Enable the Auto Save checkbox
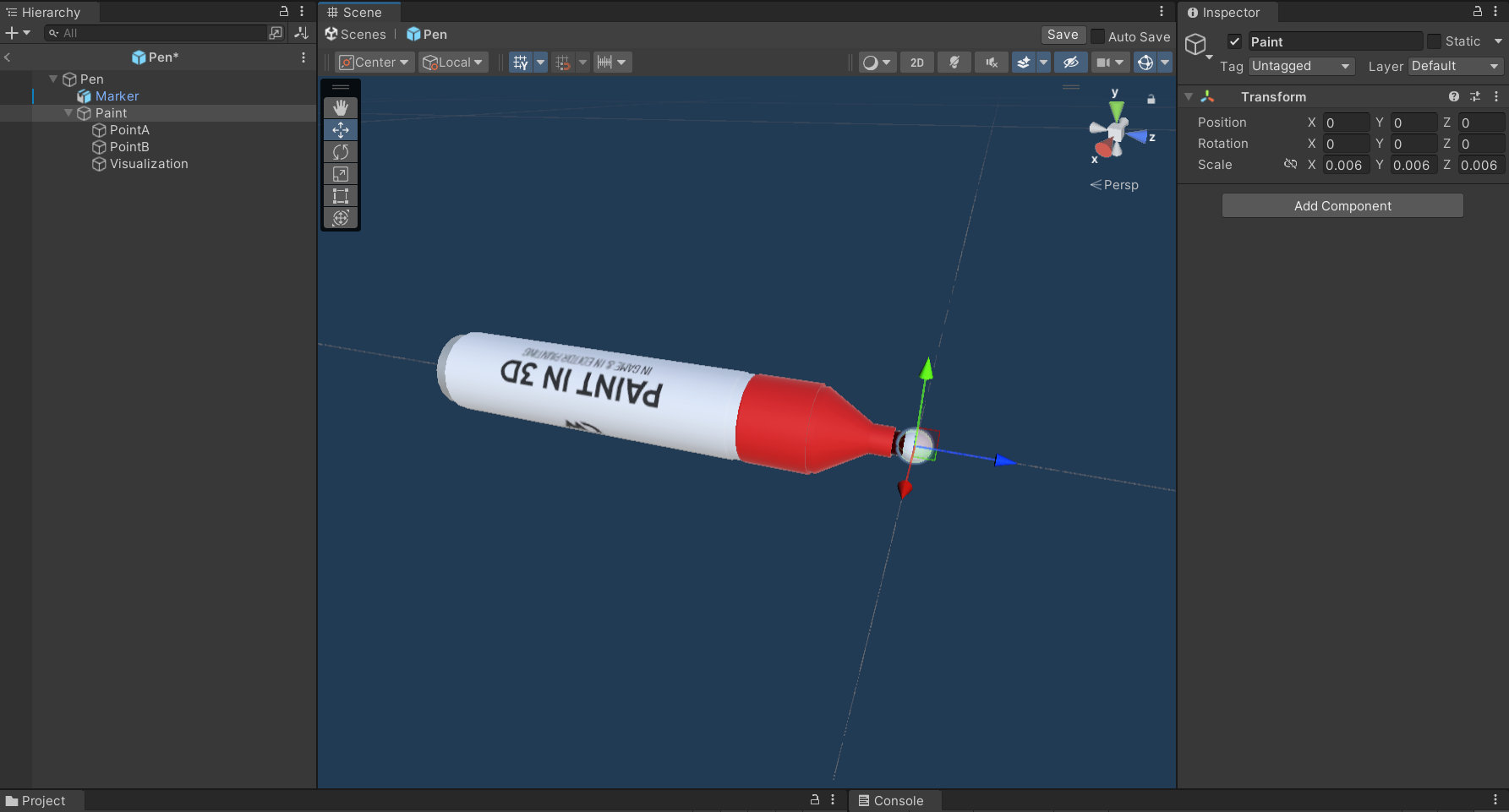Image resolution: width=1509 pixels, height=812 pixels. (x=1098, y=36)
